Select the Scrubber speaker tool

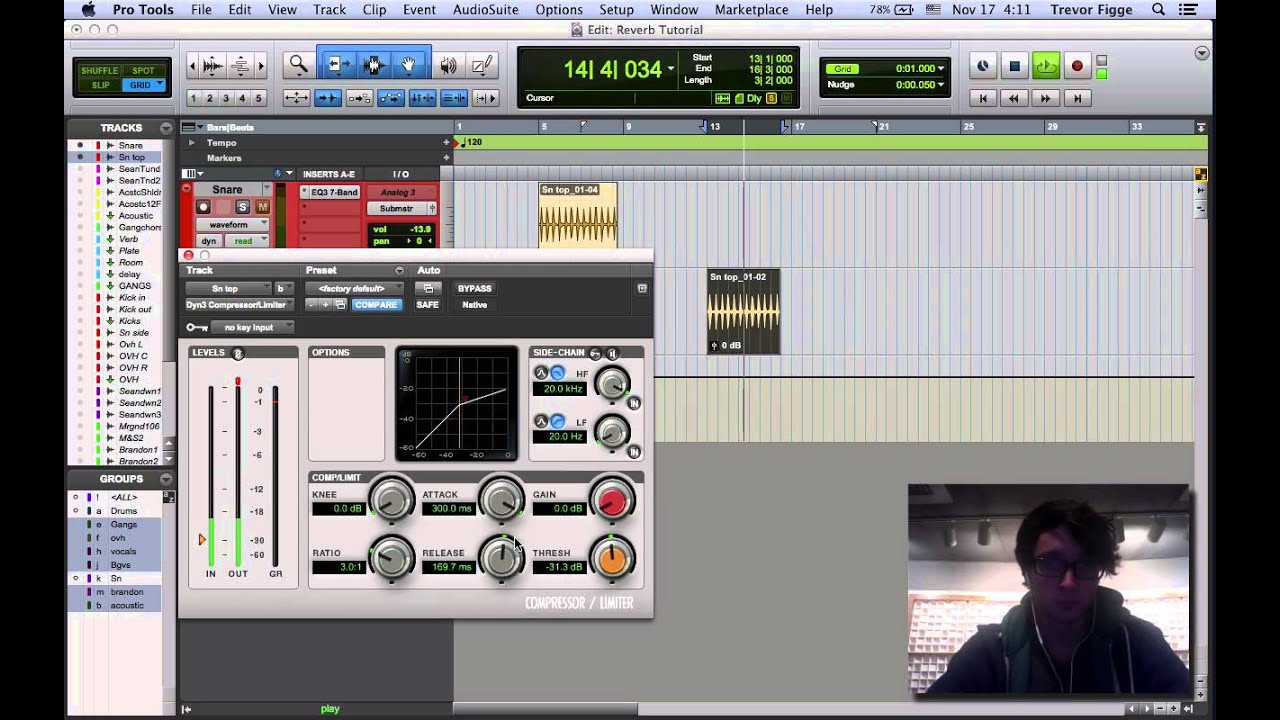[x=448, y=66]
